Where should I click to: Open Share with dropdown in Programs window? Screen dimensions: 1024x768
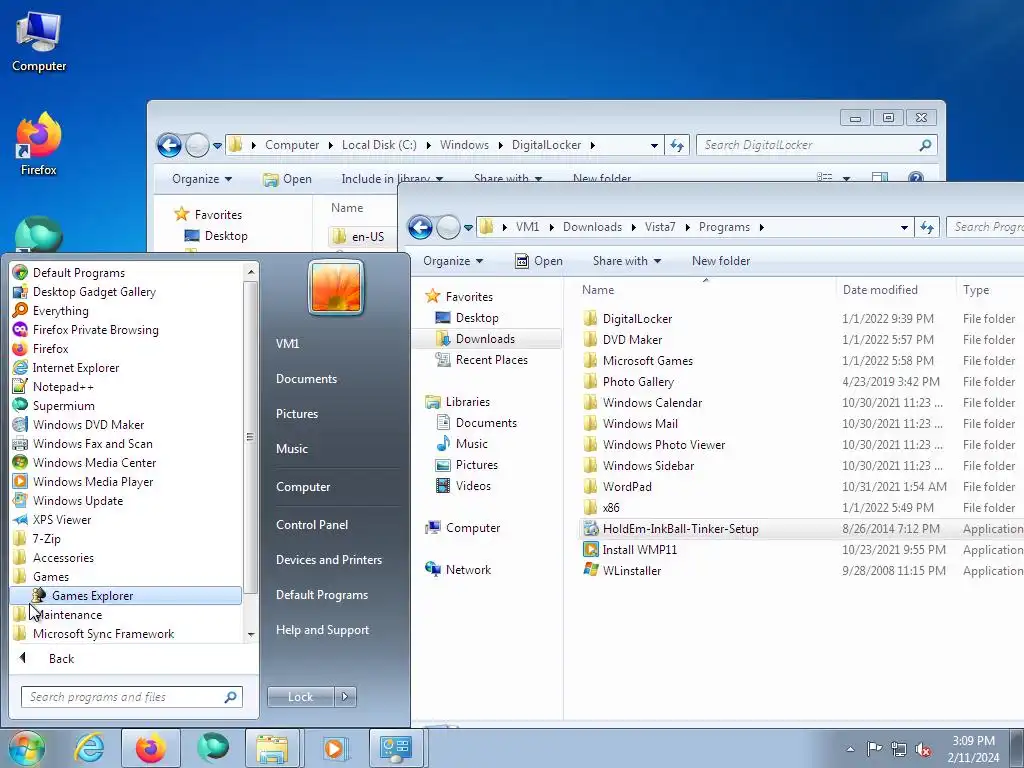click(x=626, y=261)
